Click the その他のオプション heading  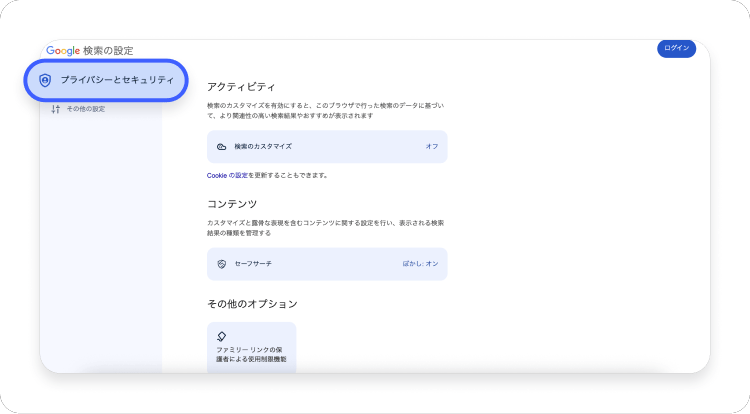(x=252, y=304)
